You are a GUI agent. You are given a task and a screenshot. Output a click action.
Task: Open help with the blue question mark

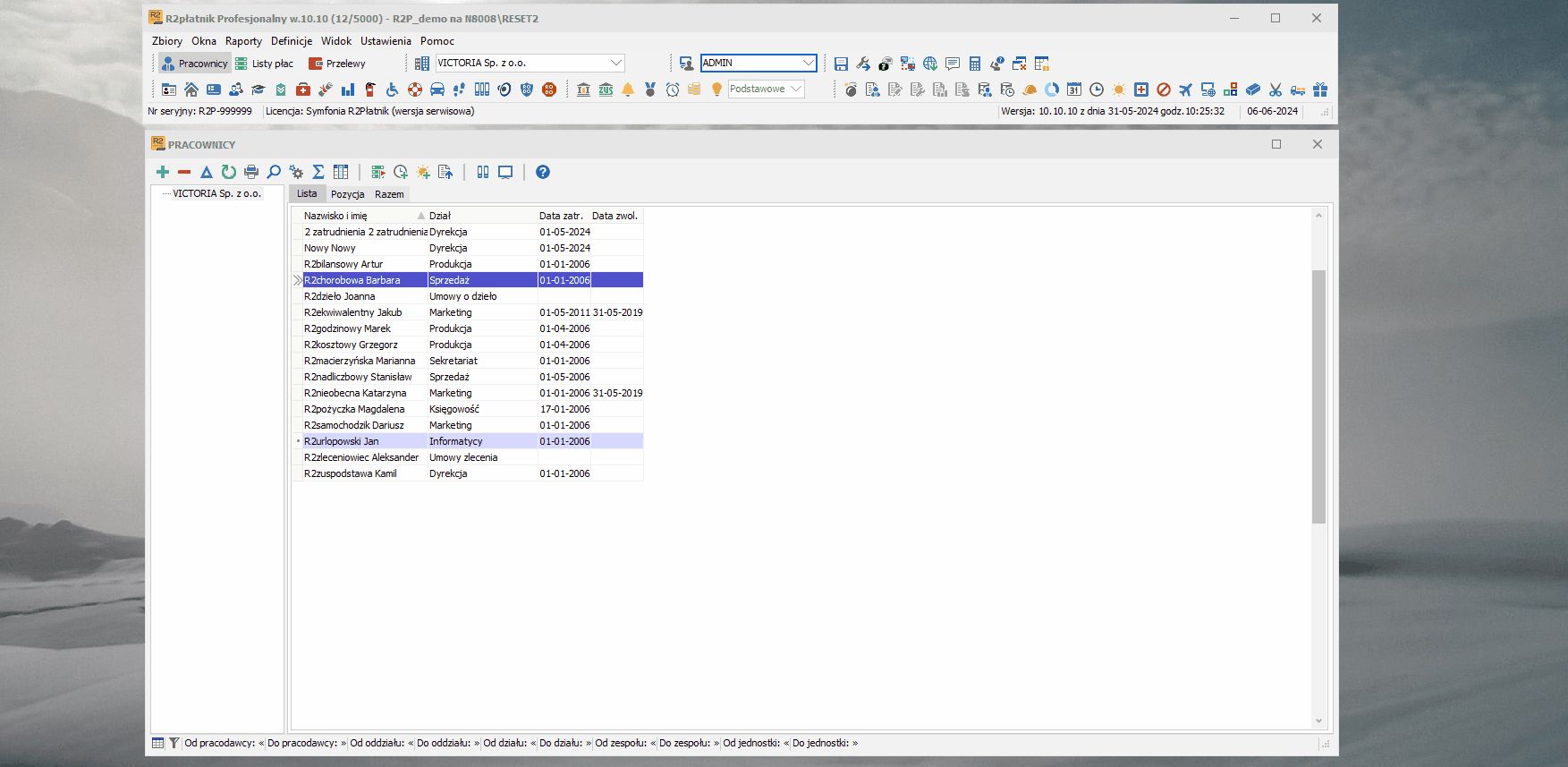click(x=543, y=172)
